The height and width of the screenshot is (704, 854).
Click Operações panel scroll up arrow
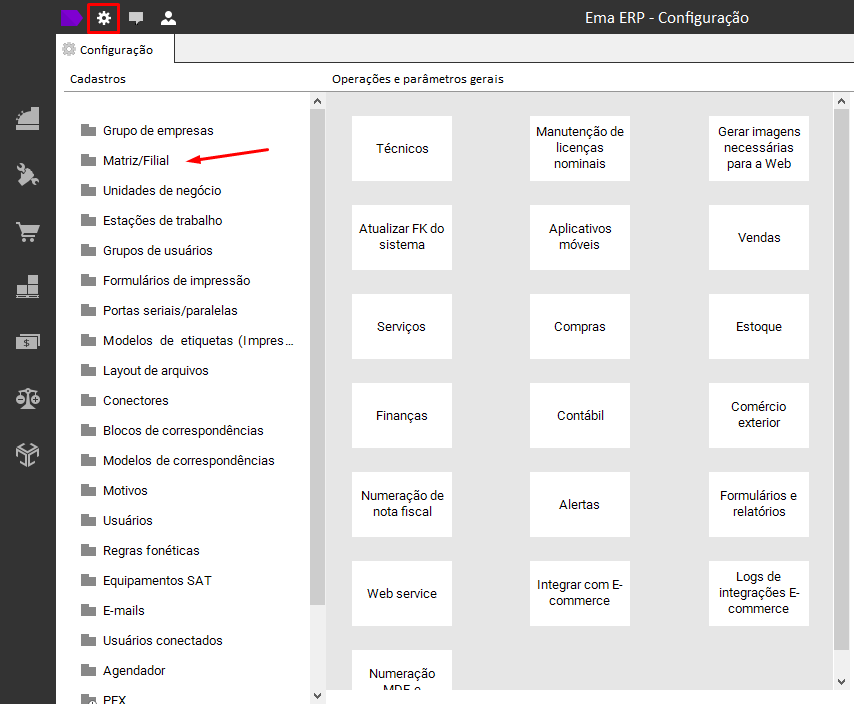841,101
